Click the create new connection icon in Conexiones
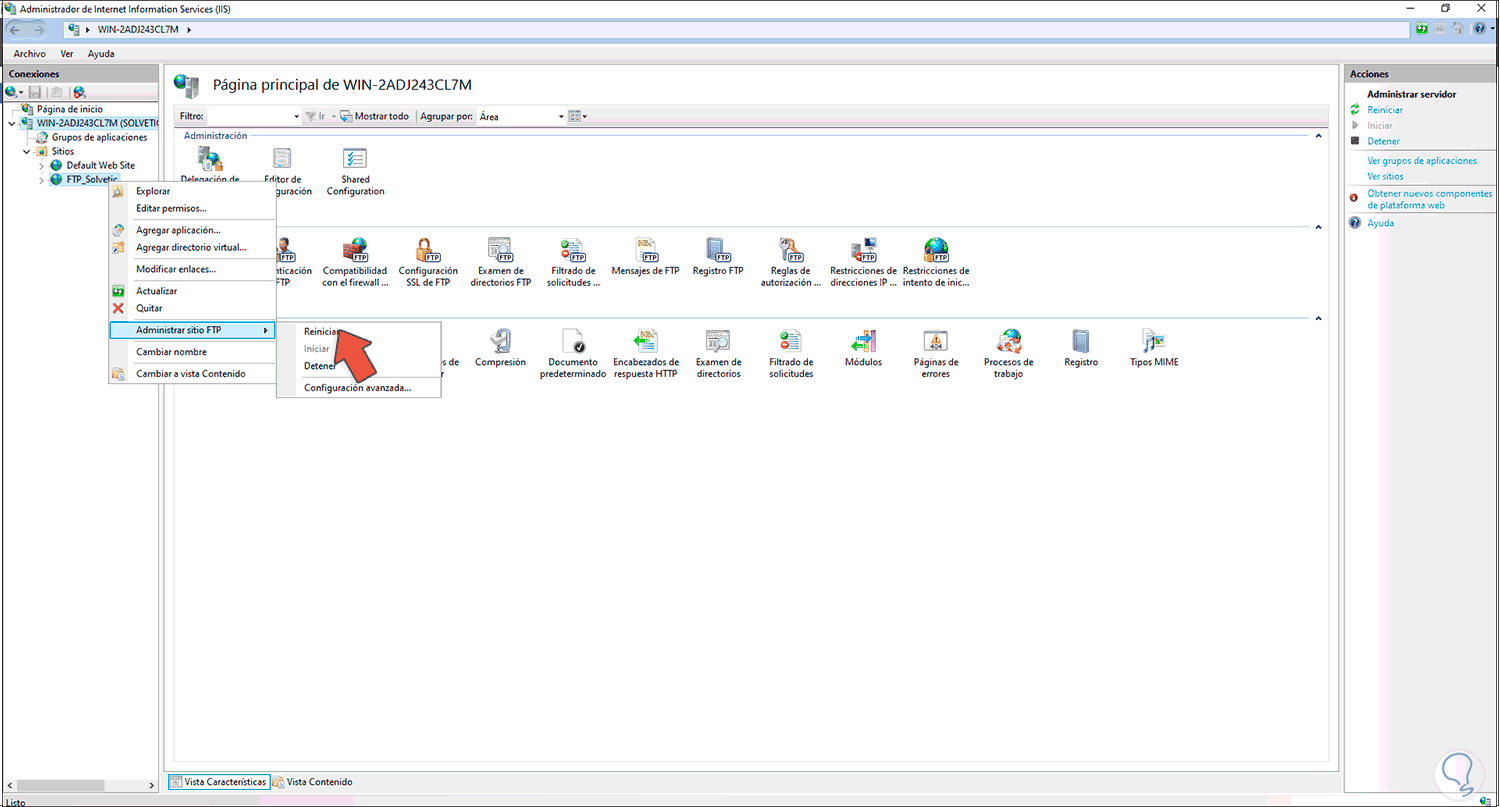The image size is (1500, 807). (12, 92)
